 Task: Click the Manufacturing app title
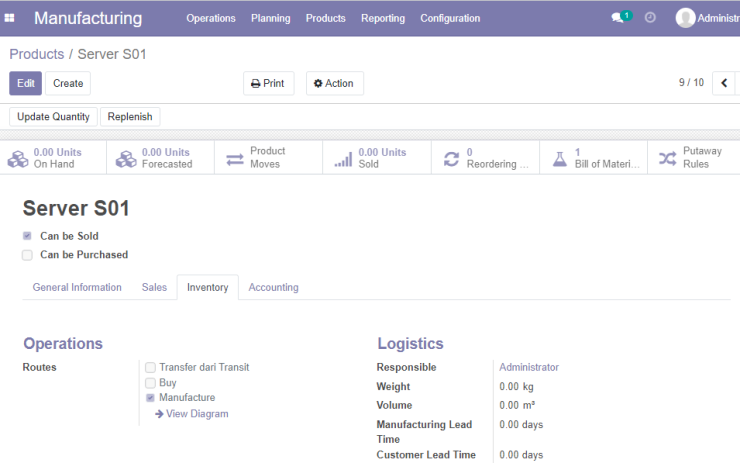pos(88,18)
